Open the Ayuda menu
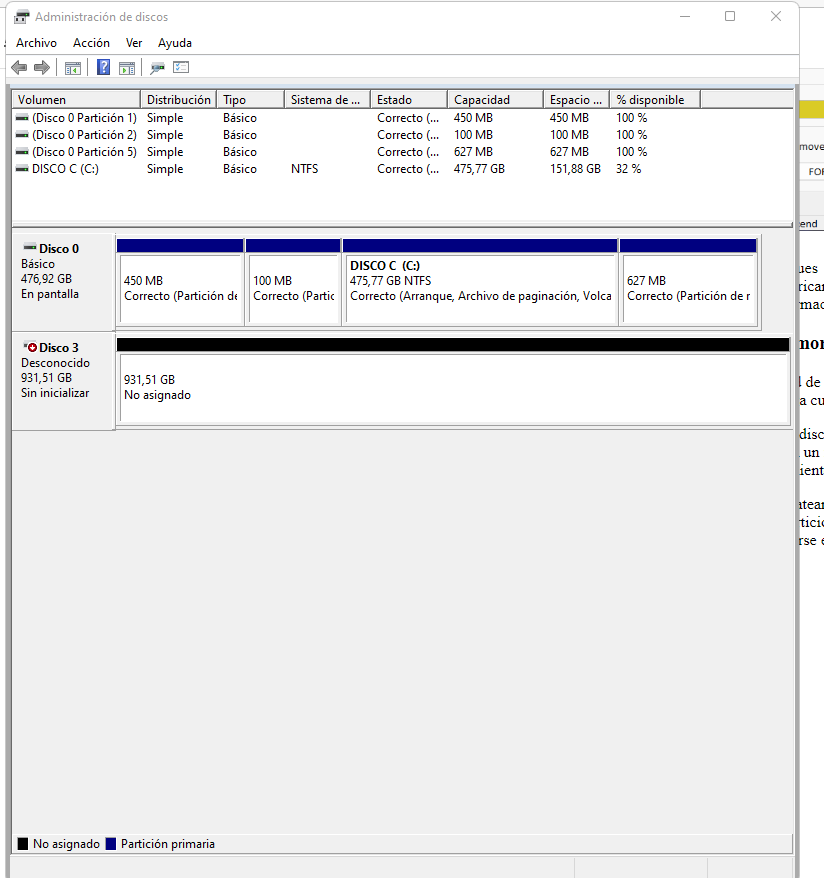The width and height of the screenshot is (824, 878). (x=175, y=43)
